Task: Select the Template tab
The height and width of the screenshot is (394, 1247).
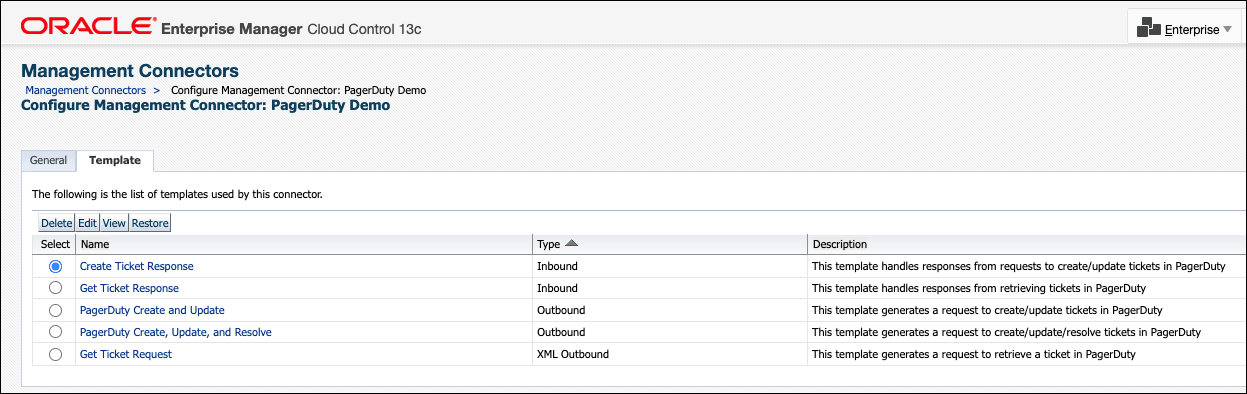Action: click(x=114, y=160)
